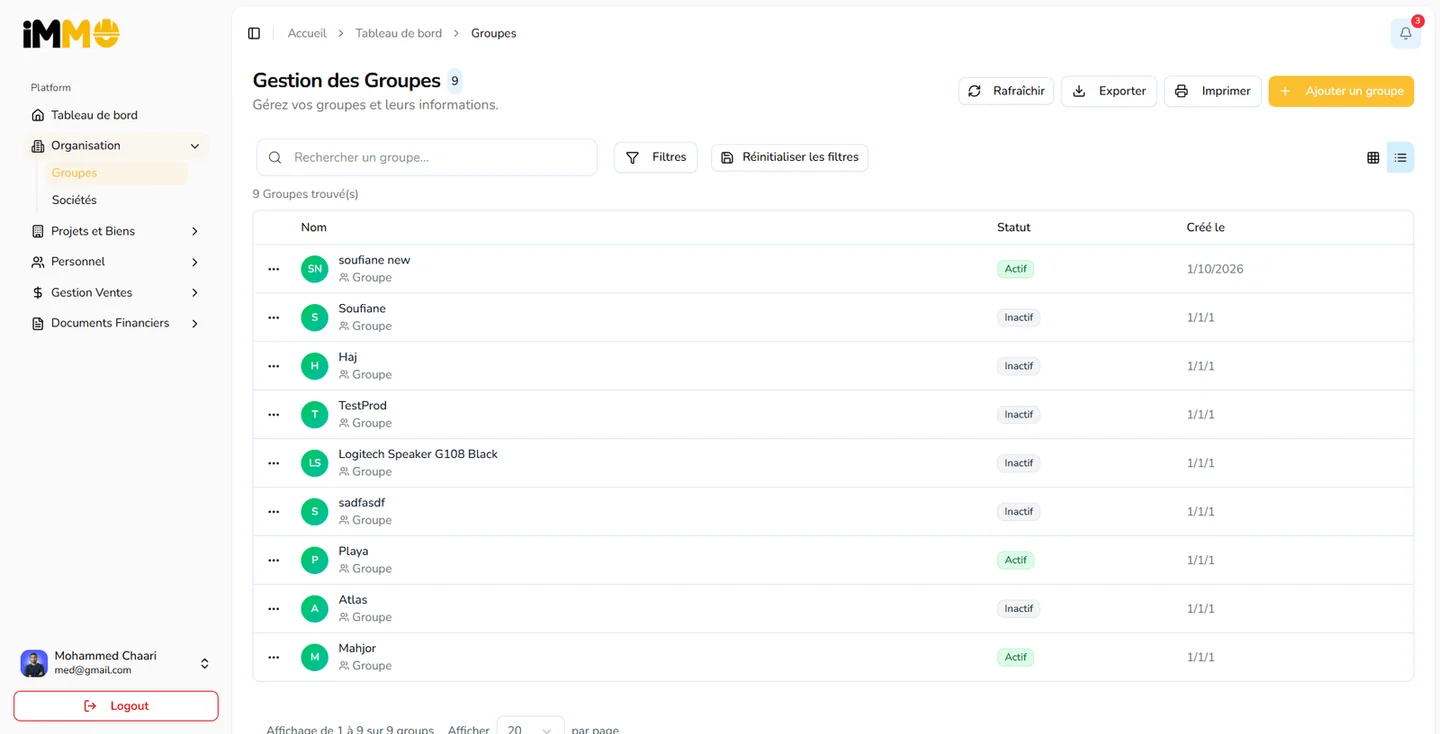Click Ajouter un groupe
The width and height of the screenshot is (1440, 734).
point(1341,91)
